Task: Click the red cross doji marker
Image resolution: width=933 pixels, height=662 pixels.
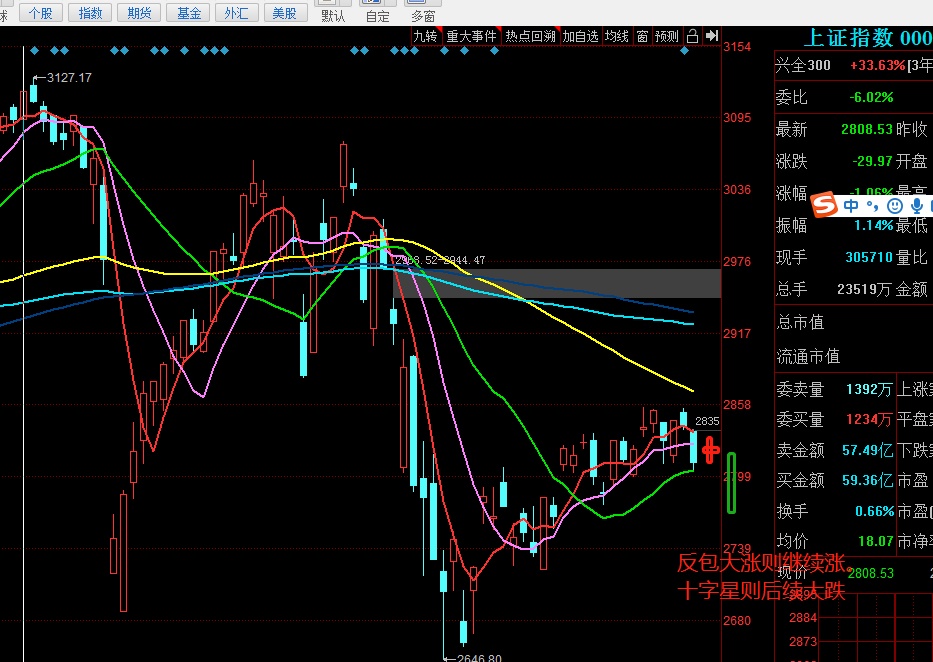Action: (x=710, y=450)
